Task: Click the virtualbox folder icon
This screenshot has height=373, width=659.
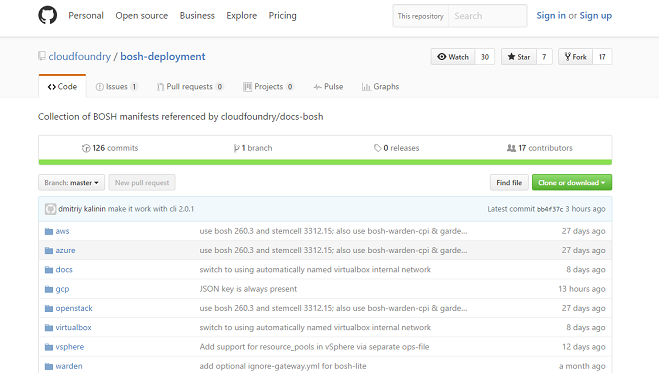Action: click(x=49, y=328)
